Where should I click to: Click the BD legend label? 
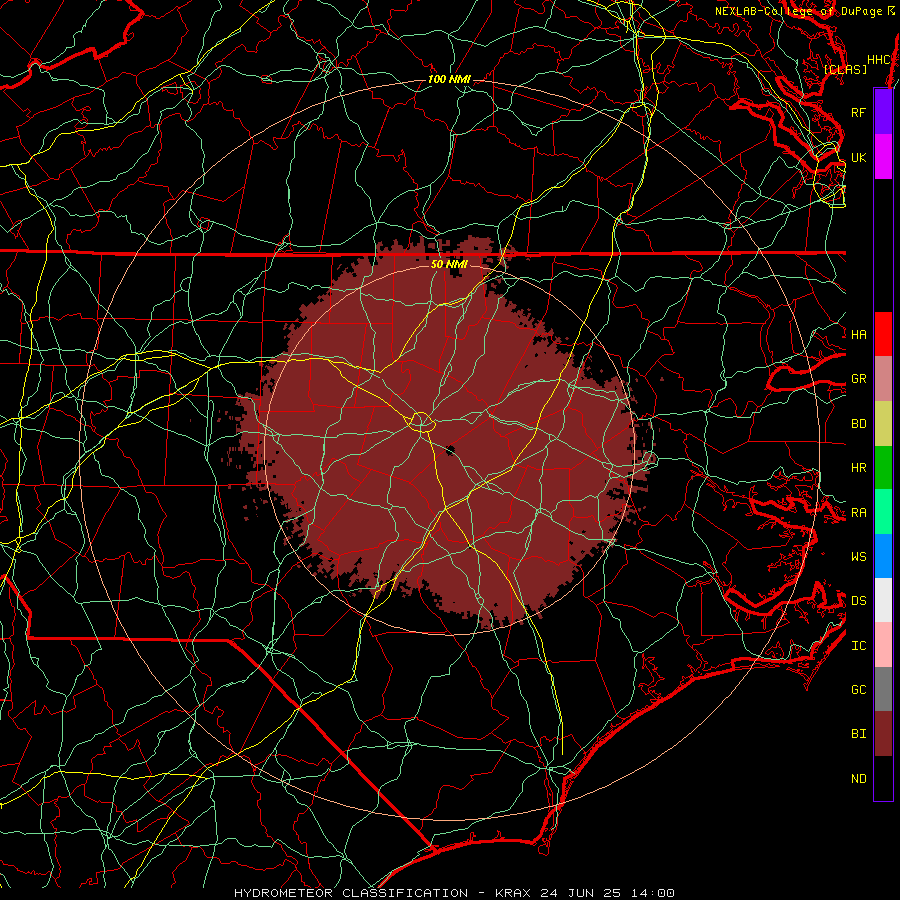[859, 424]
